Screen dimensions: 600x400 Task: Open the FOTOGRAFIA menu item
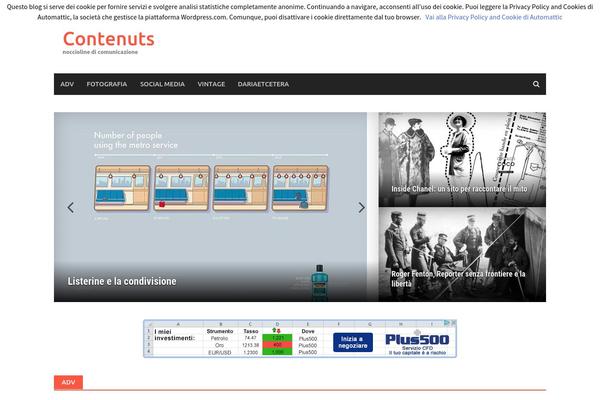tap(107, 84)
